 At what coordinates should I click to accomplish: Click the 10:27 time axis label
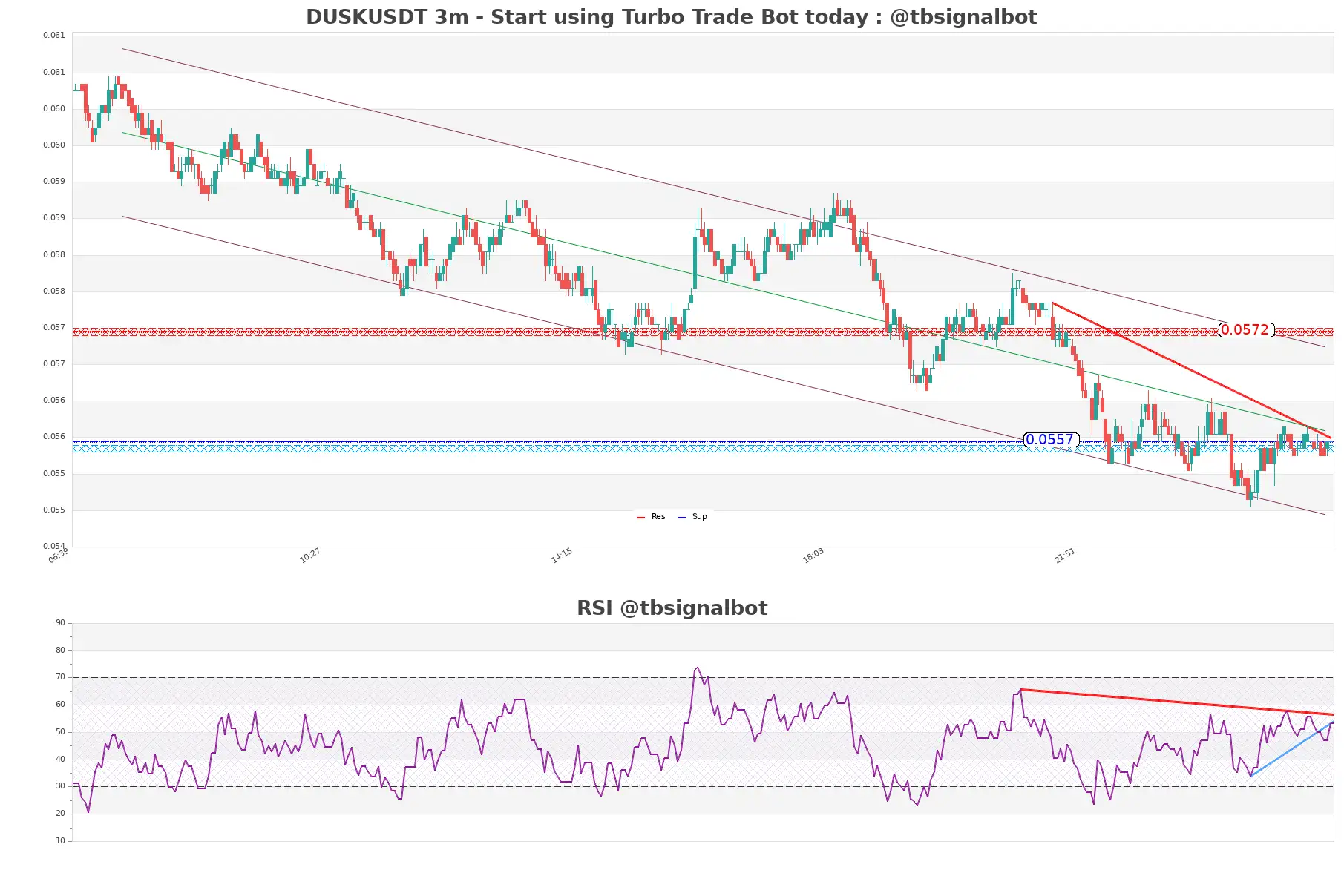(310, 555)
